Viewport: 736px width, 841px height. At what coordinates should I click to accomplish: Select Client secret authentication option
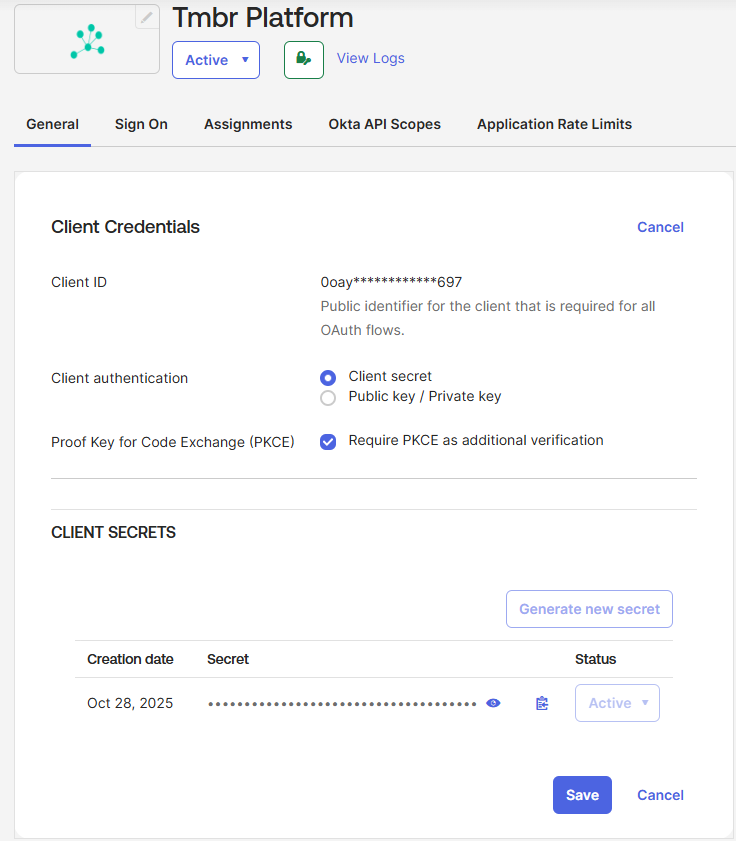[328, 378]
